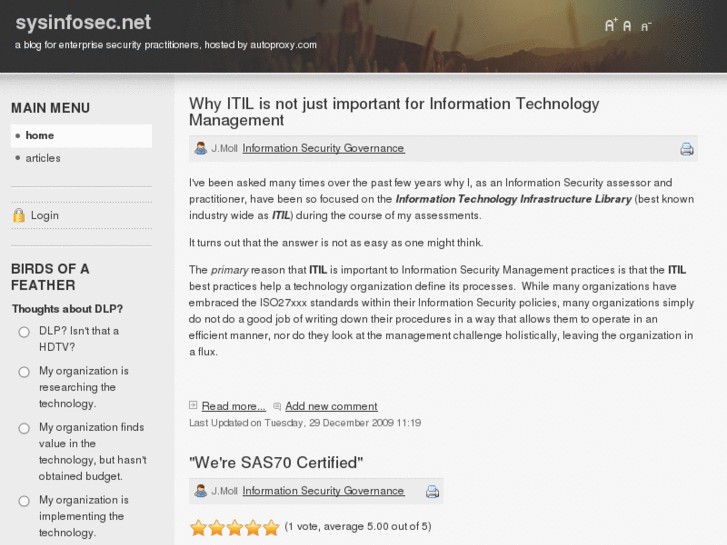This screenshot has height=545, width=727.
Task: Open the "We're SAS70 Certified" article title
Action: [276, 462]
